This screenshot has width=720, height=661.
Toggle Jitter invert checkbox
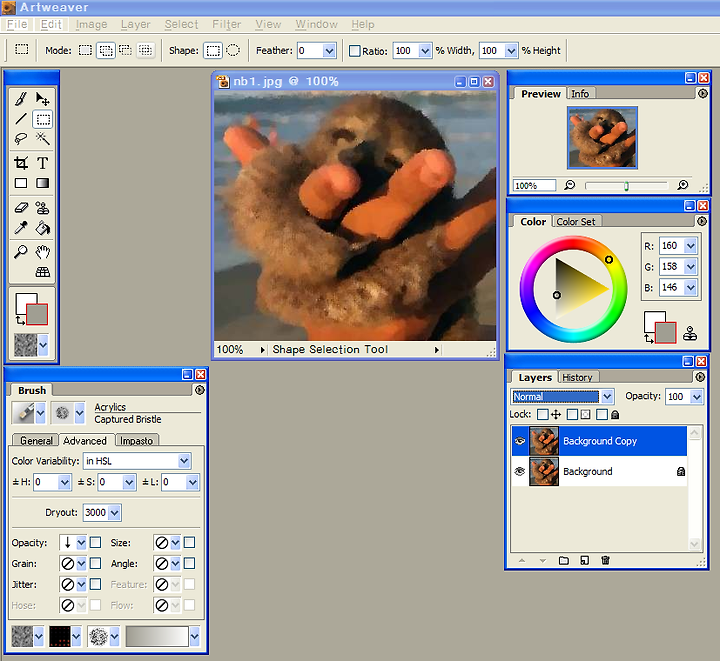tap(96, 584)
